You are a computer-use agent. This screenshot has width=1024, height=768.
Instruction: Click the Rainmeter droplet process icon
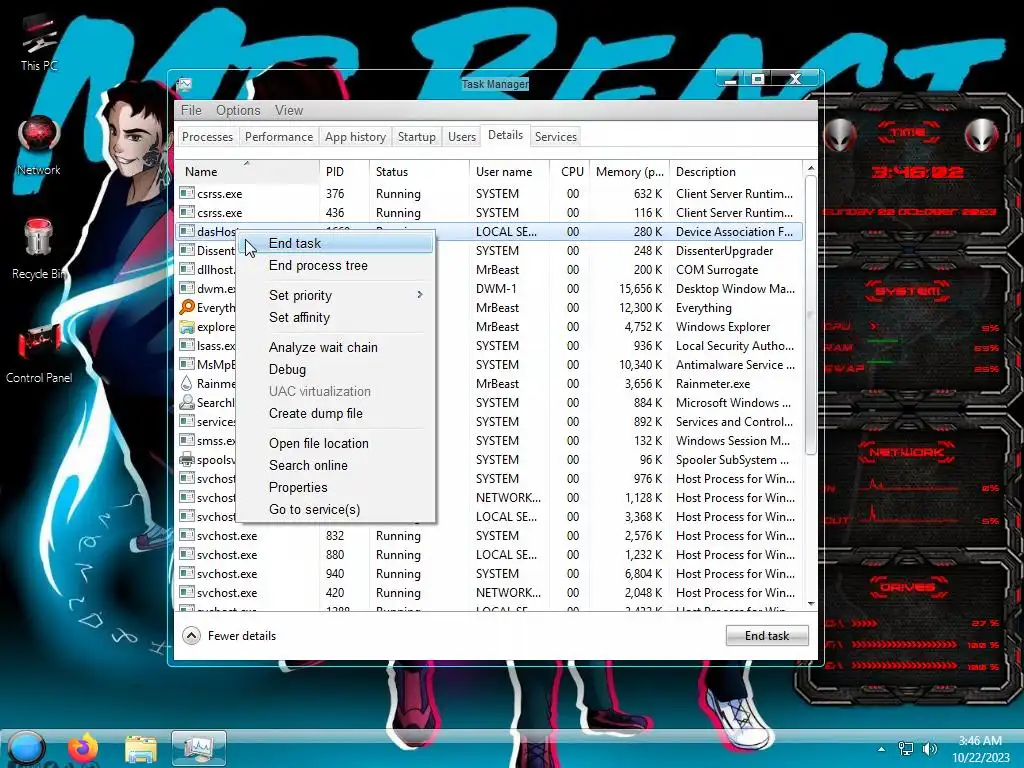pyautogui.click(x=187, y=383)
